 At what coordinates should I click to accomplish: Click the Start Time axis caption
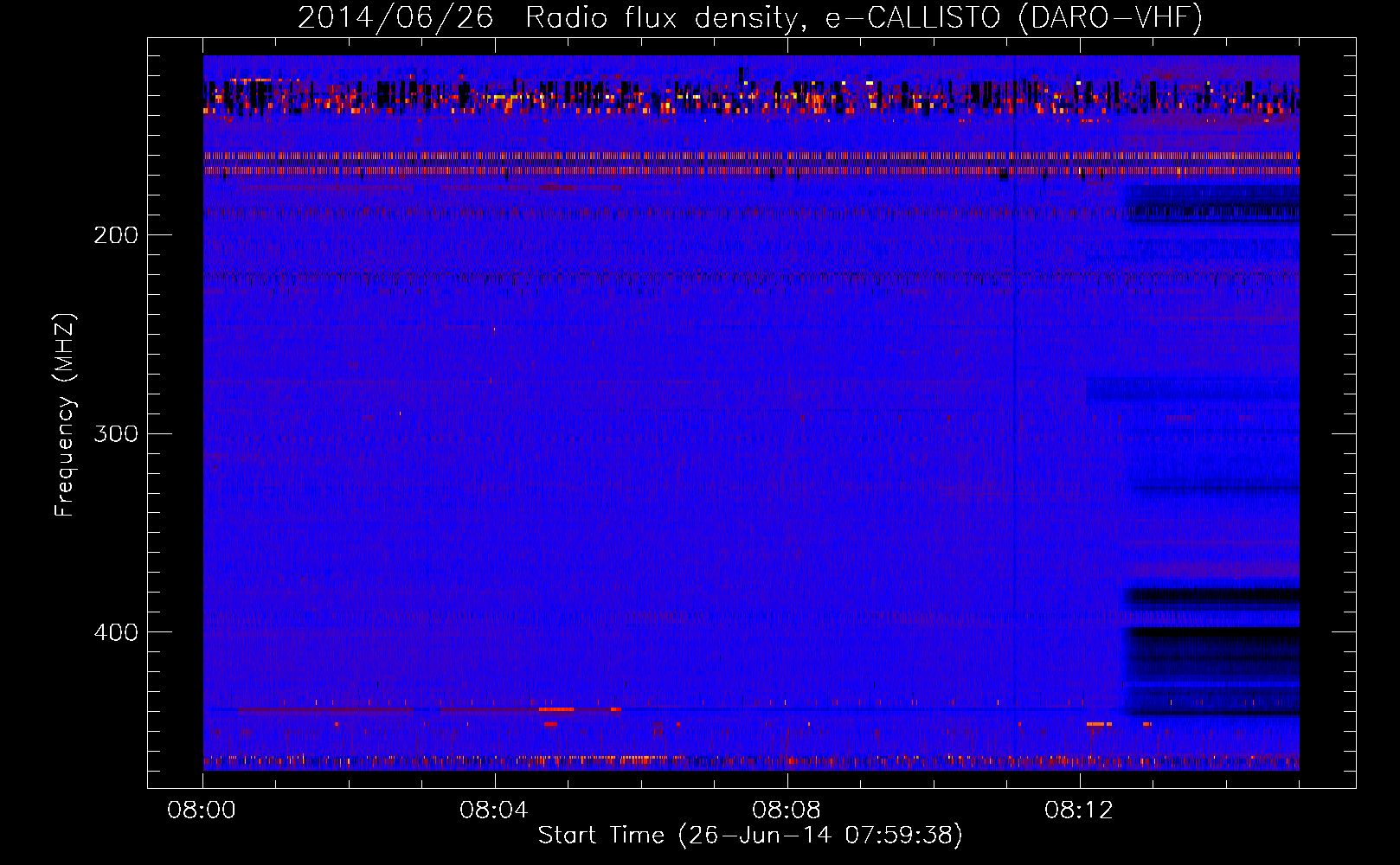[x=750, y=836]
